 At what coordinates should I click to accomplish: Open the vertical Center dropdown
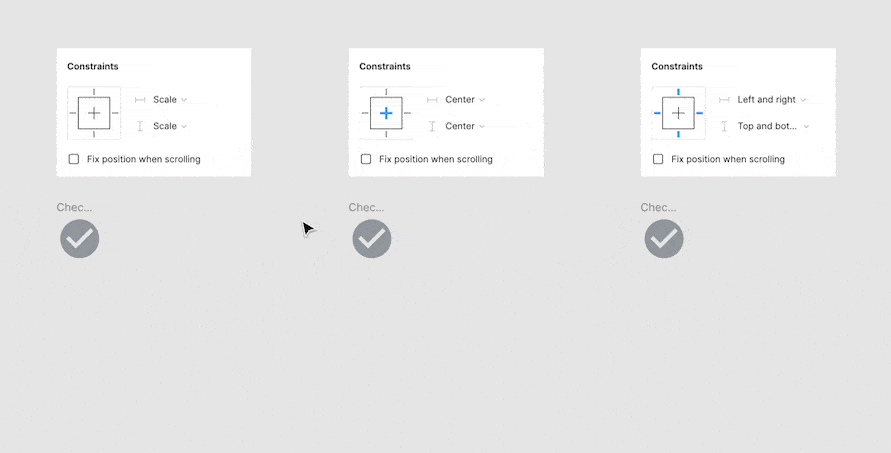pos(465,126)
